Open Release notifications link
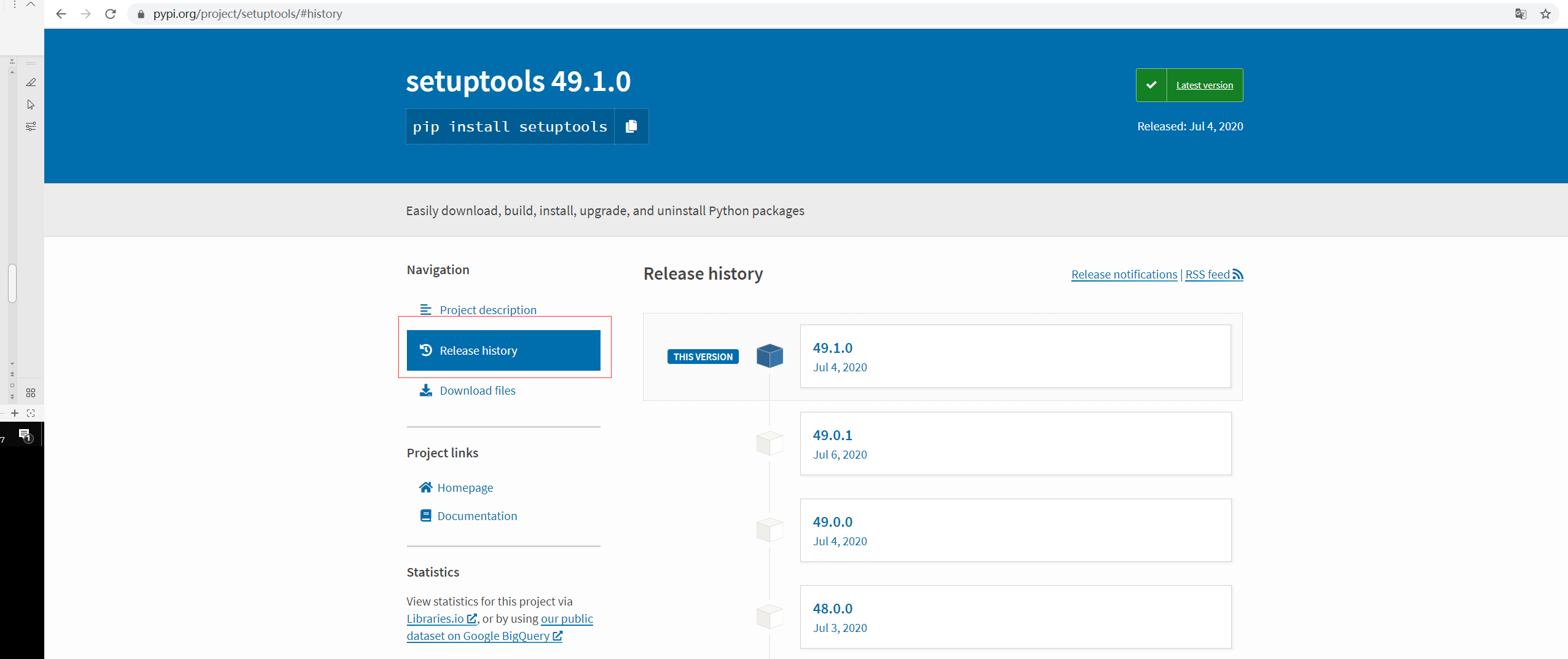The image size is (1568, 659). pos(1124,274)
